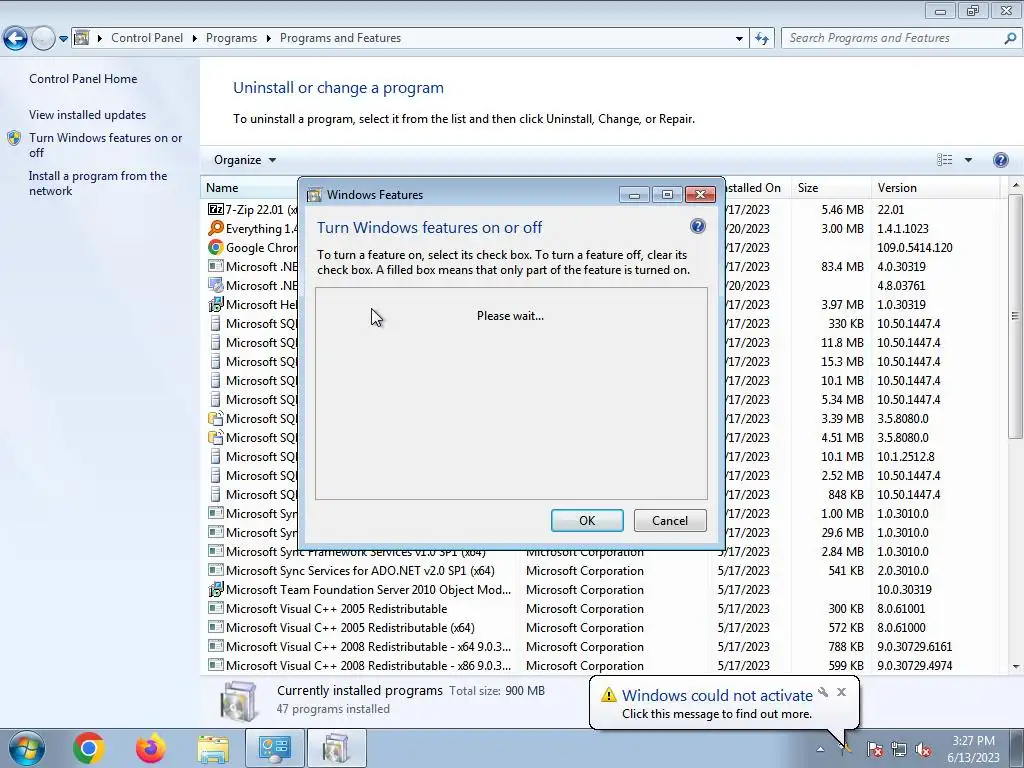Click the muted volume tray icon
This screenshot has height=768, width=1024.
[x=923, y=749]
